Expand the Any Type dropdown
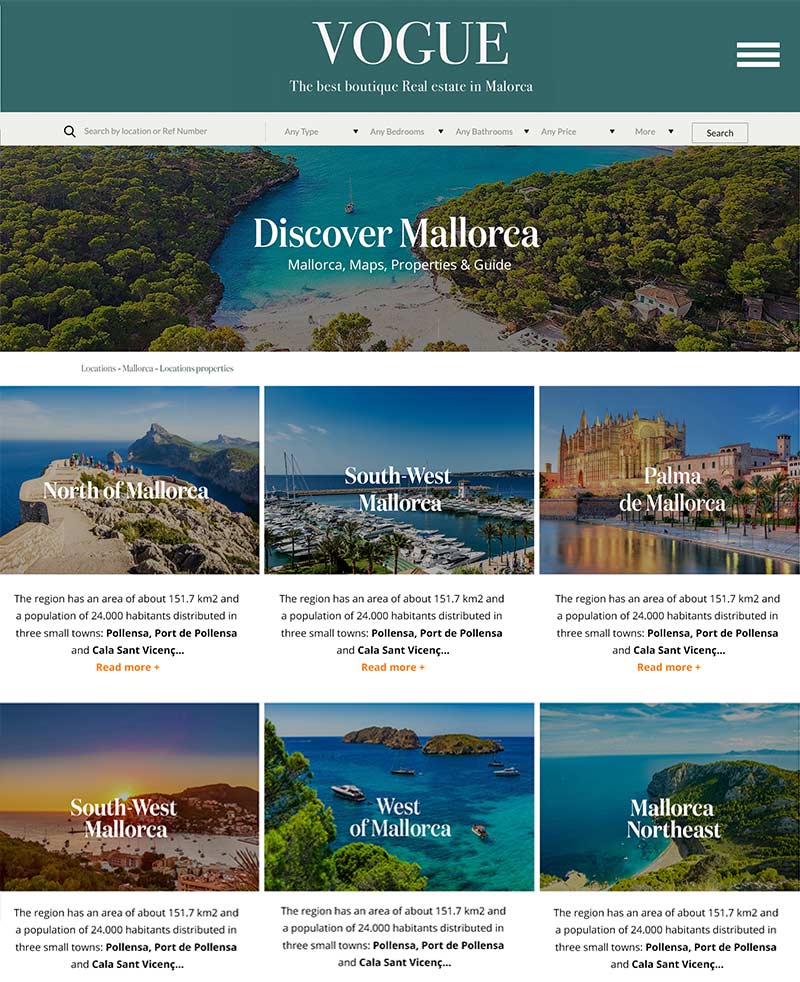Viewport: 800px width, 982px height. (321, 132)
